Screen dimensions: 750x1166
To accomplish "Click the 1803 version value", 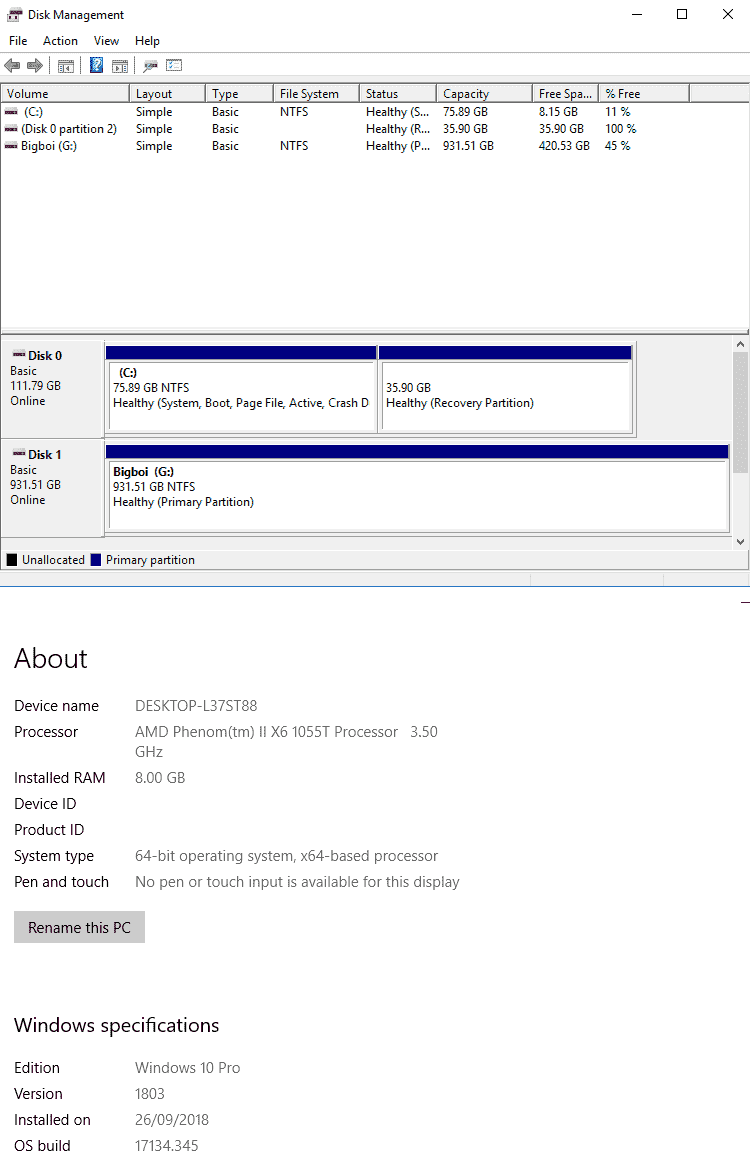I will coord(149,1094).
